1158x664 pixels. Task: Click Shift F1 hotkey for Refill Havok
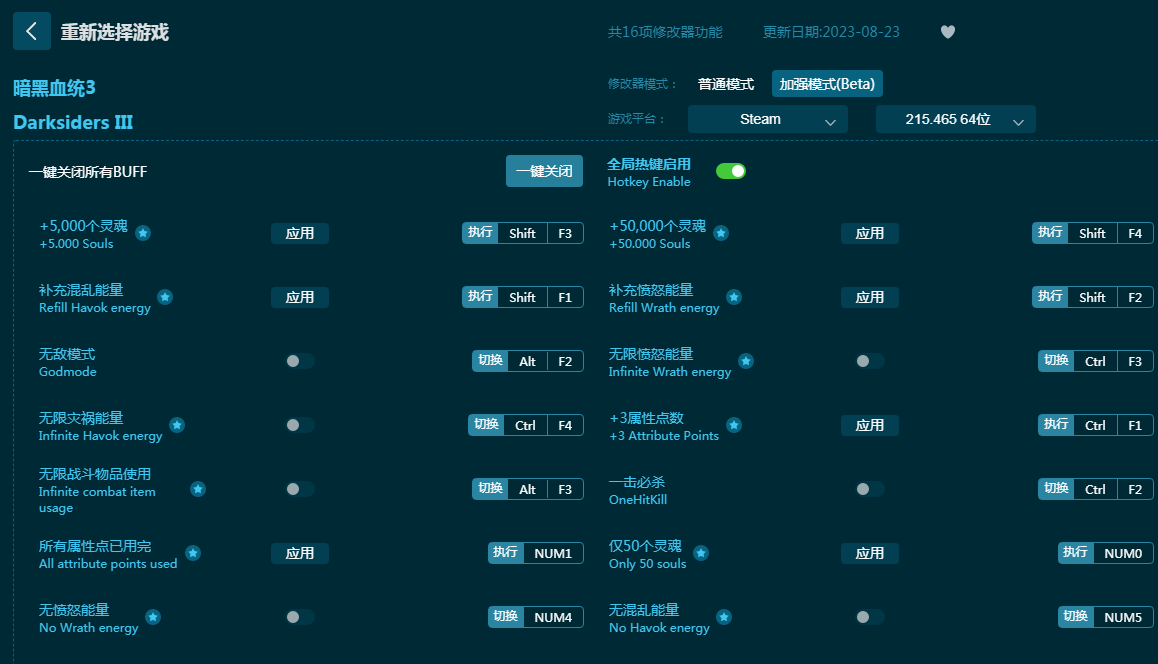(x=523, y=297)
